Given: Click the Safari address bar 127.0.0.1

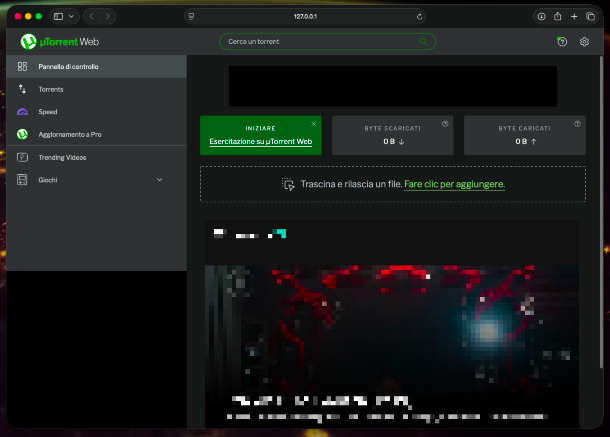Looking at the screenshot, I should (305, 16).
